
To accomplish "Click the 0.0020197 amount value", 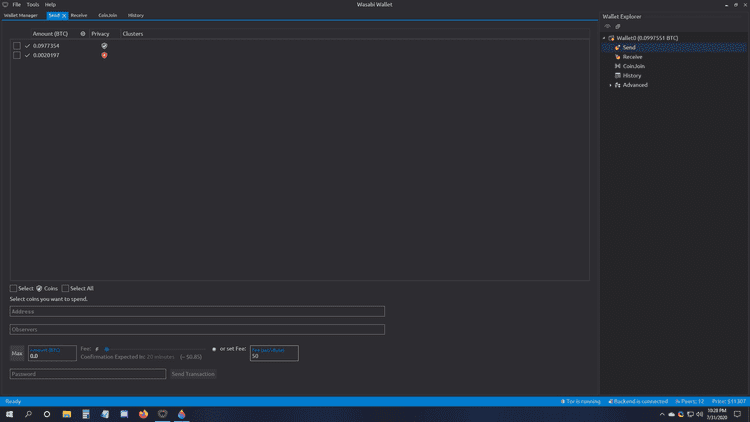I will [x=46, y=55].
